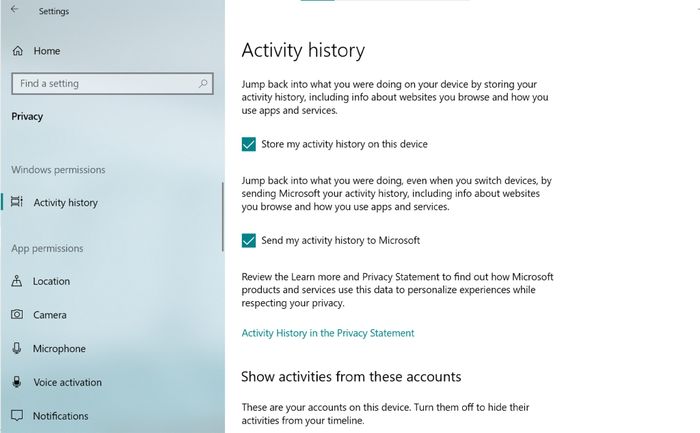Open the Camera permissions page

click(x=50, y=315)
